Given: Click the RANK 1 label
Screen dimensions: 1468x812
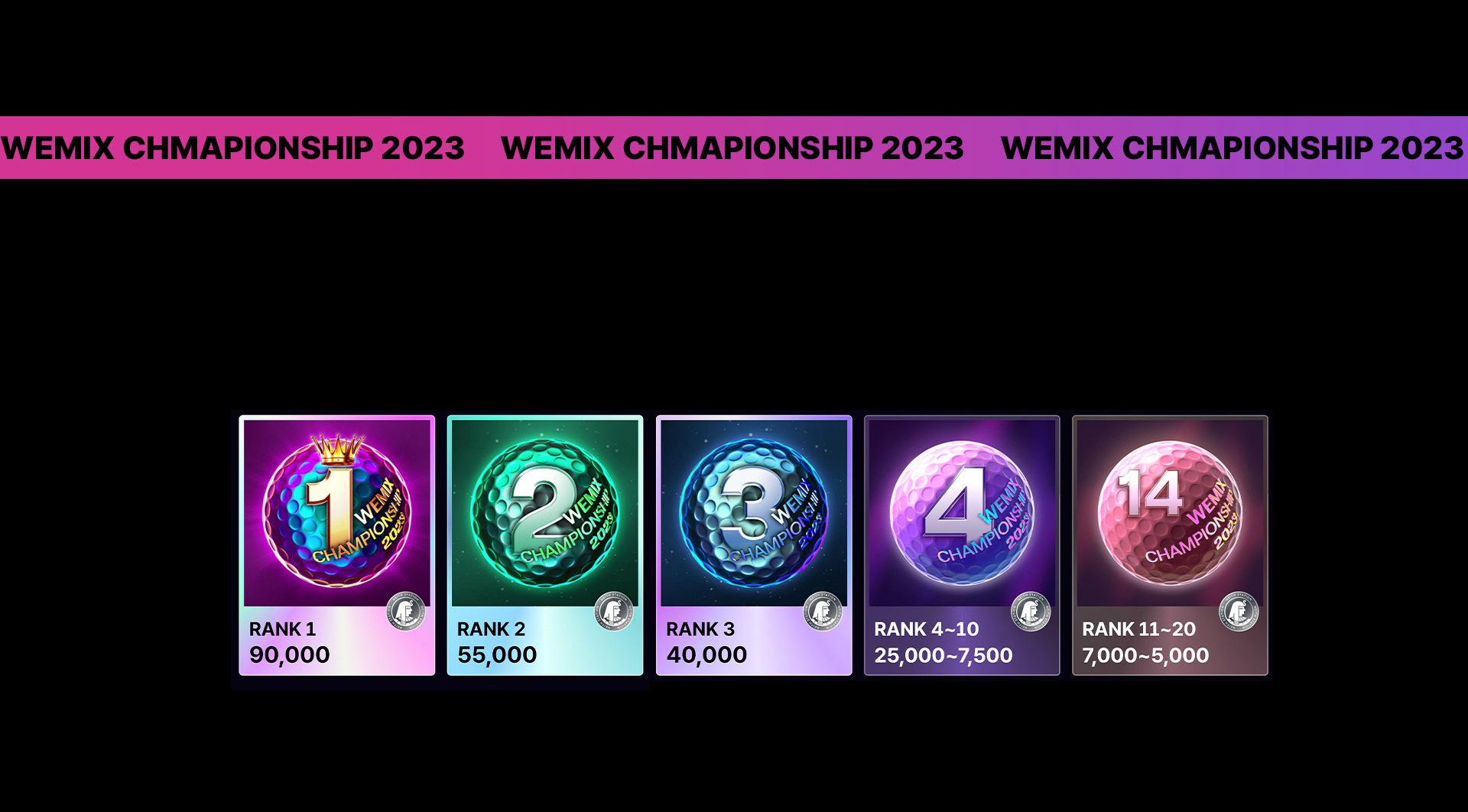Looking at the screenshot, I should click(282, 629).
